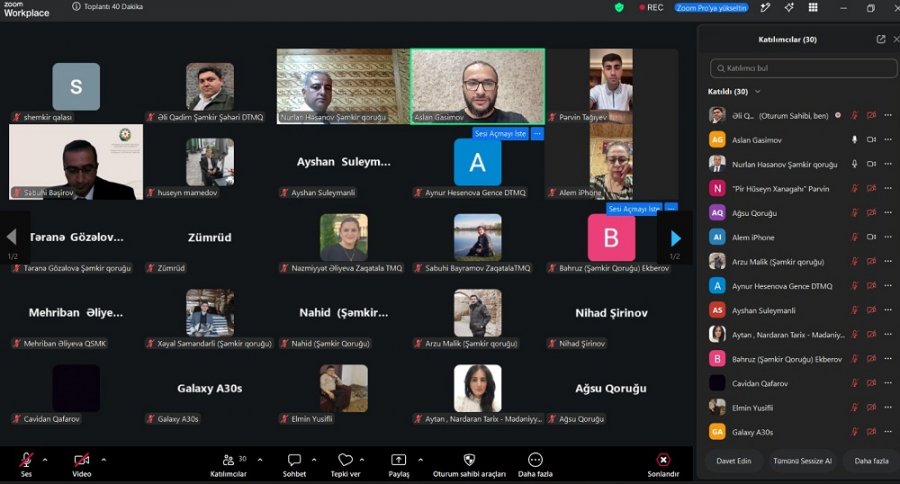Toggle Aslan Gasimov's microphone in participant list
900x484 pixels.
coord(855,140)
